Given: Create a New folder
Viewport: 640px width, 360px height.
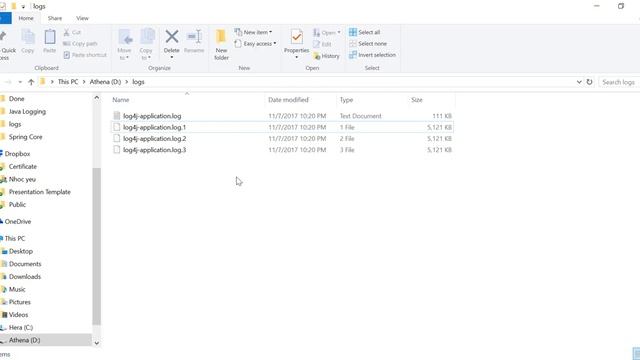Looking at the screenshot, I should point(221,44).
